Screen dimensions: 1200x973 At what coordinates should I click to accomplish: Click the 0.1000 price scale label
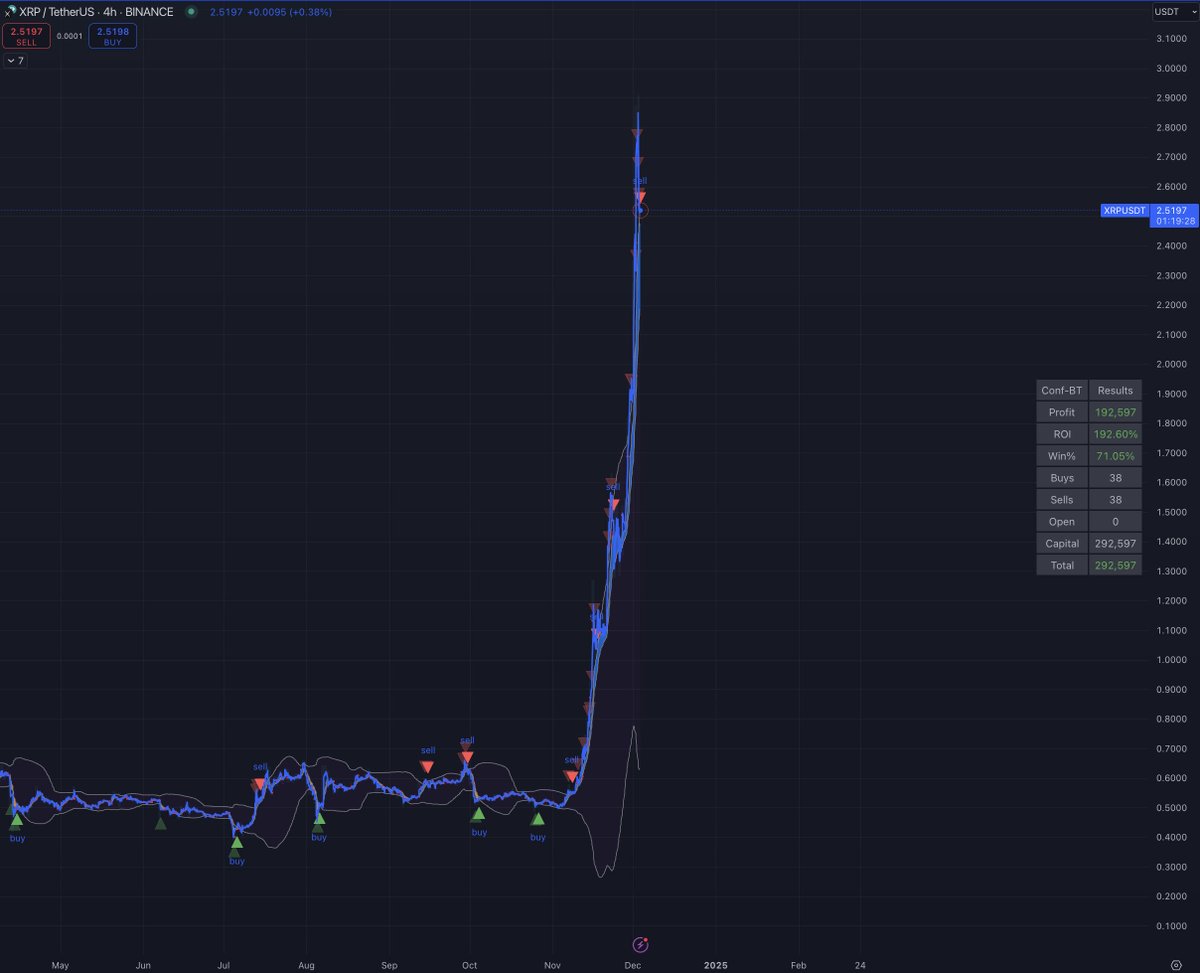point(1171,926)
